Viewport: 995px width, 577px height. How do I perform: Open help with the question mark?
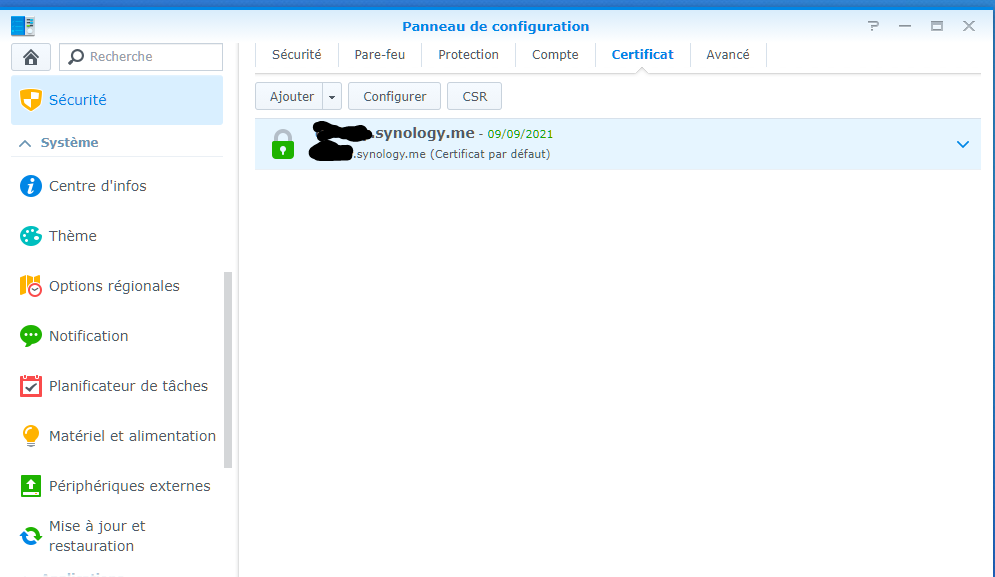[x=873, y=26]
